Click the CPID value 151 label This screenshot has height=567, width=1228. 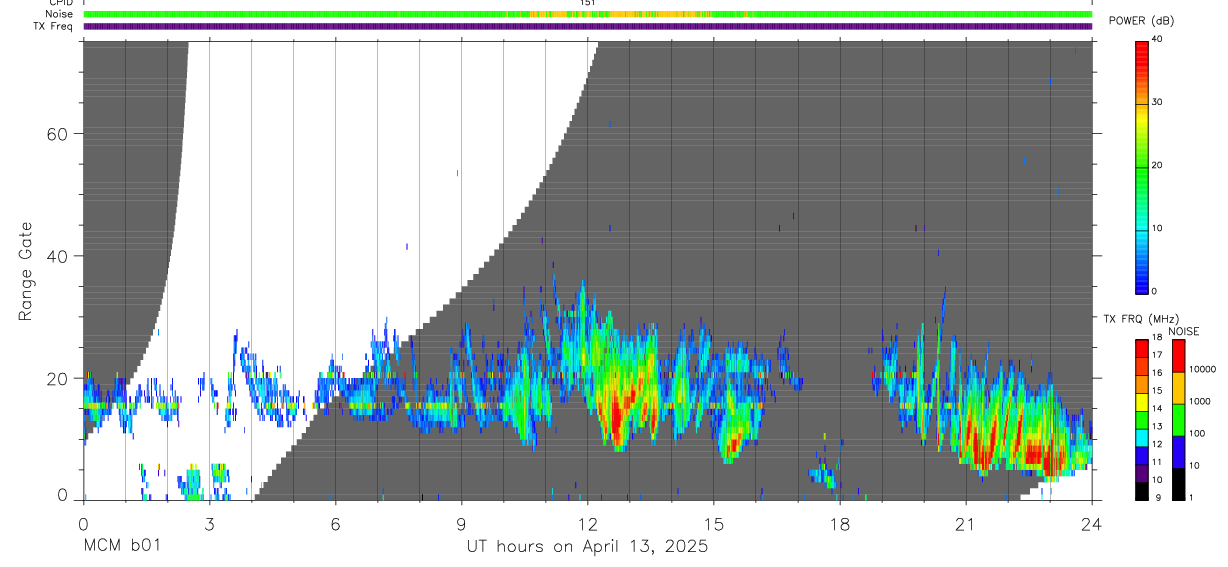[588, 3]
